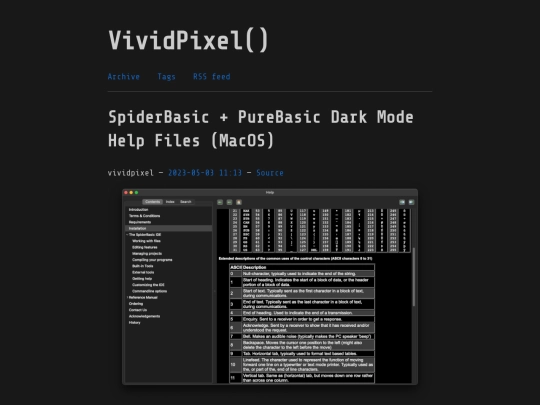Open the SpiderBasic + PureBasic Dark Mode post title
This screenshot has height=405, width=540.
pyautogui.click(x=261, y=129)
